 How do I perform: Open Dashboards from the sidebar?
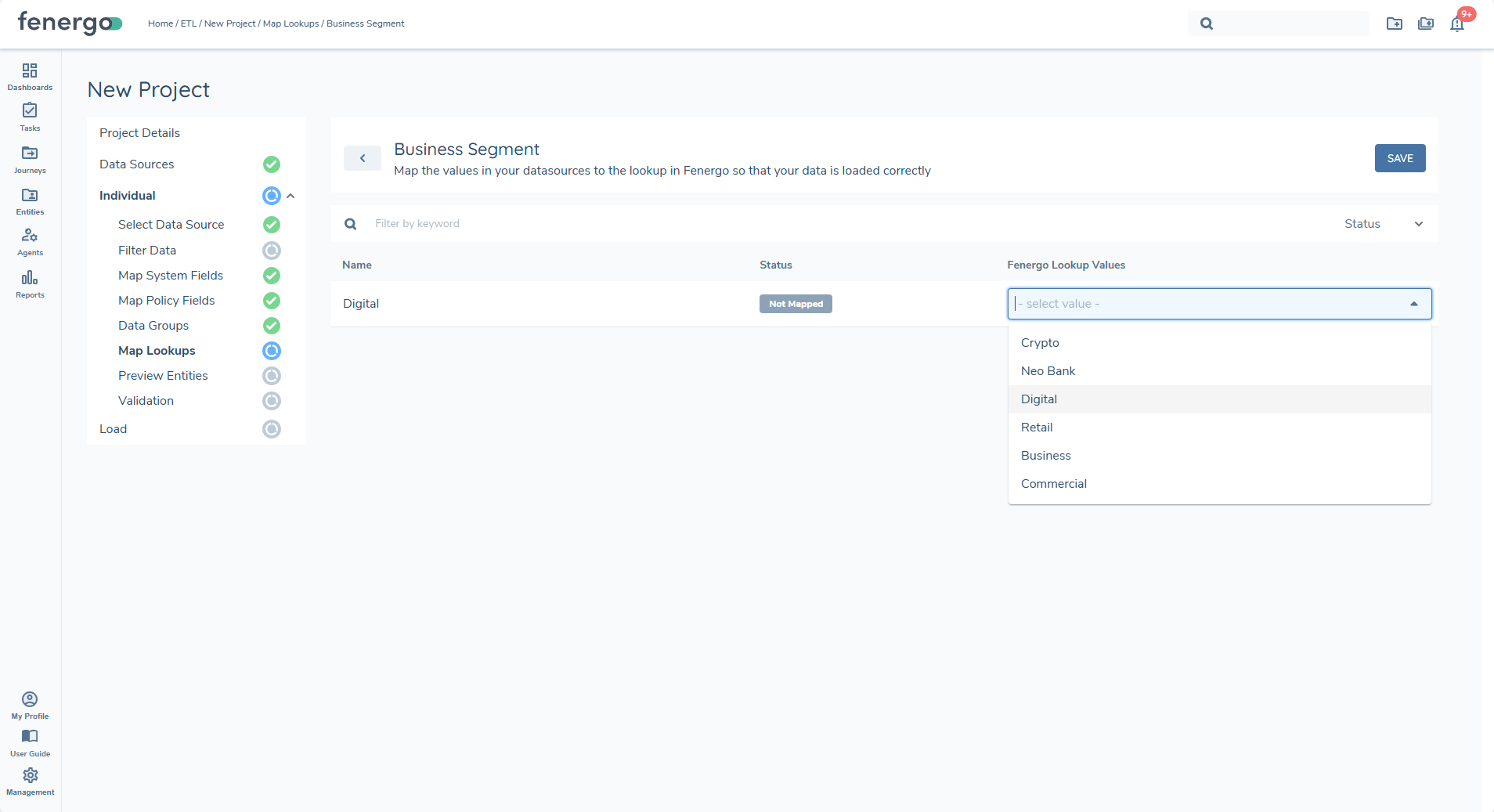pos(30,76)
